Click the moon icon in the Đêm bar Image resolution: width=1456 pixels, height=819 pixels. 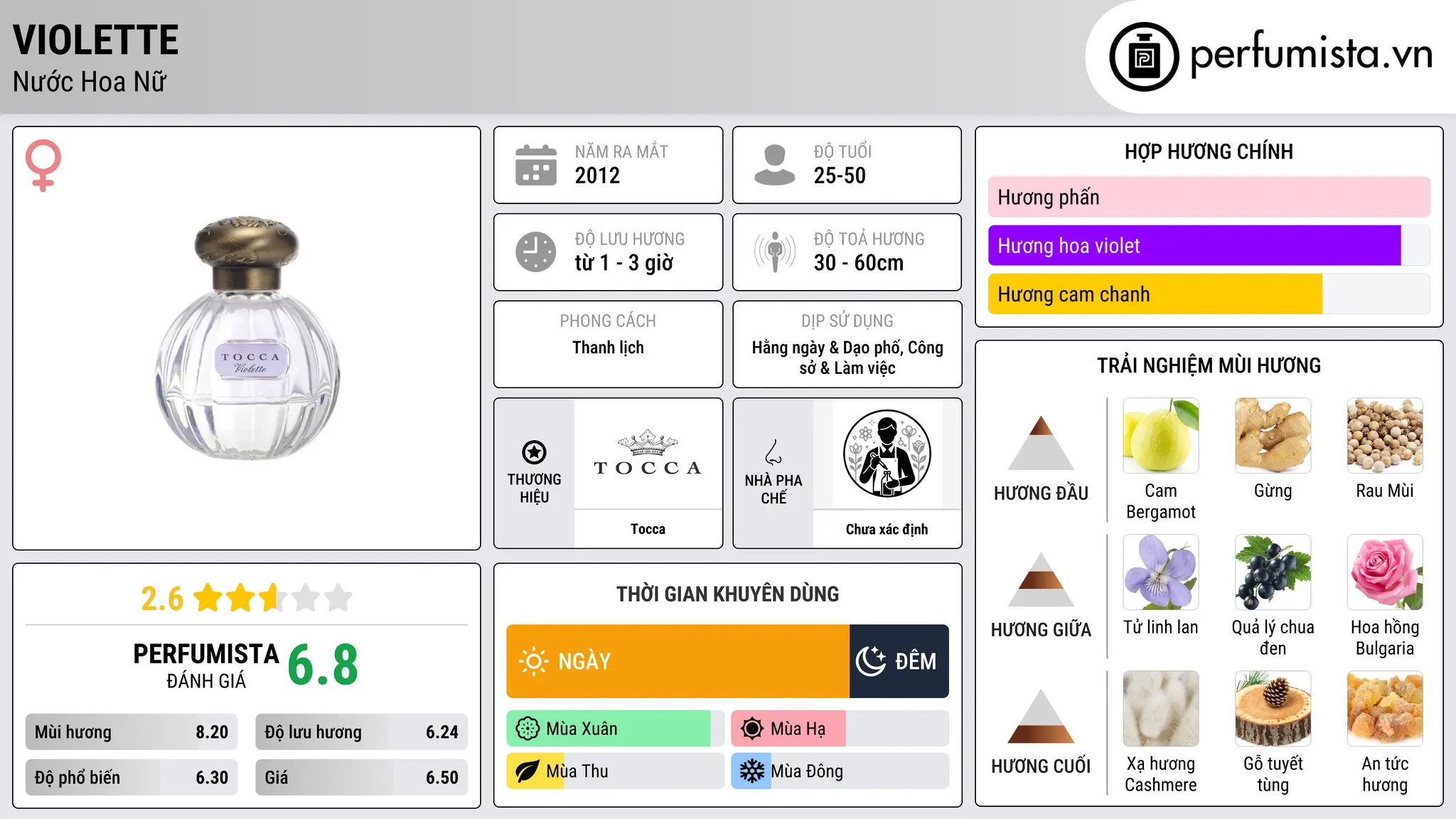pyautogui.click(x=871, y=661)
